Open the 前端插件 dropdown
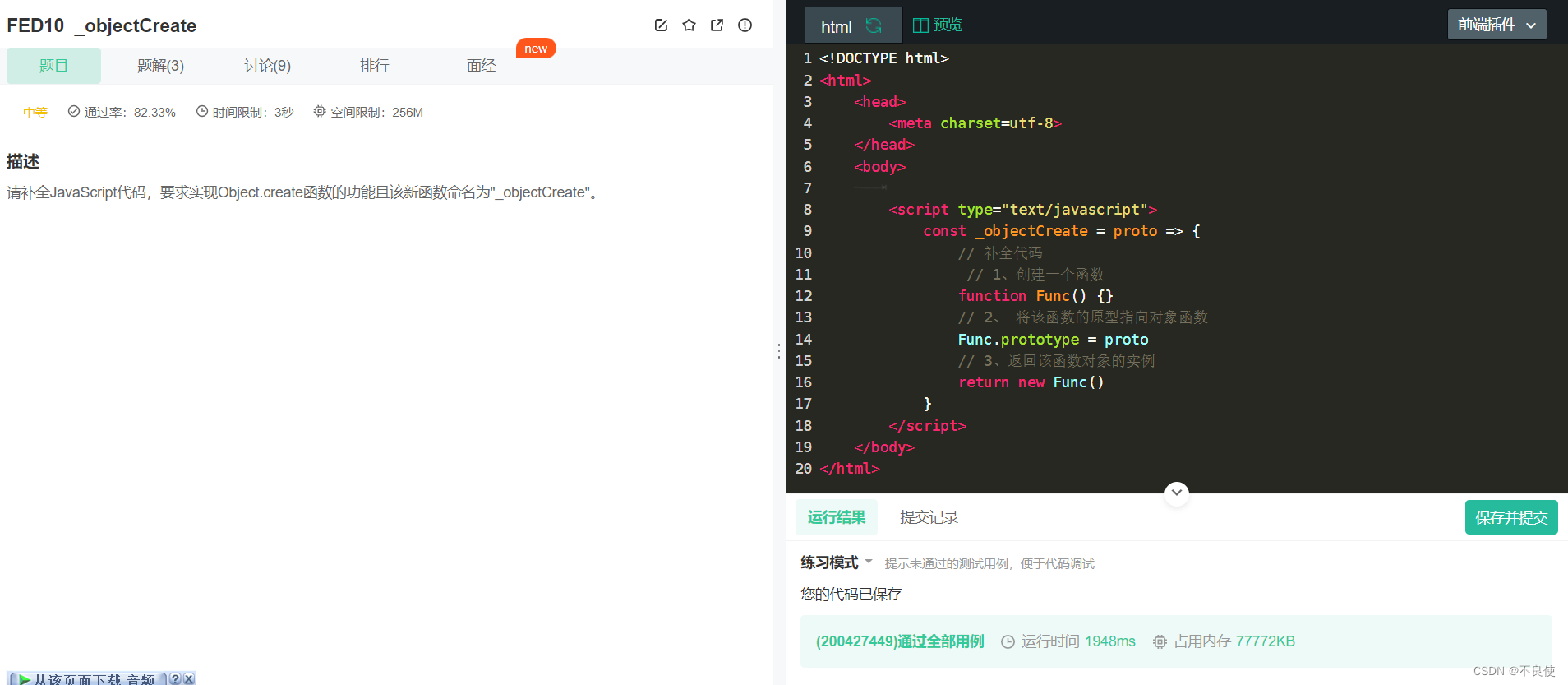The height and width of the screenshot is (685, 1568). pos(1497,25)
